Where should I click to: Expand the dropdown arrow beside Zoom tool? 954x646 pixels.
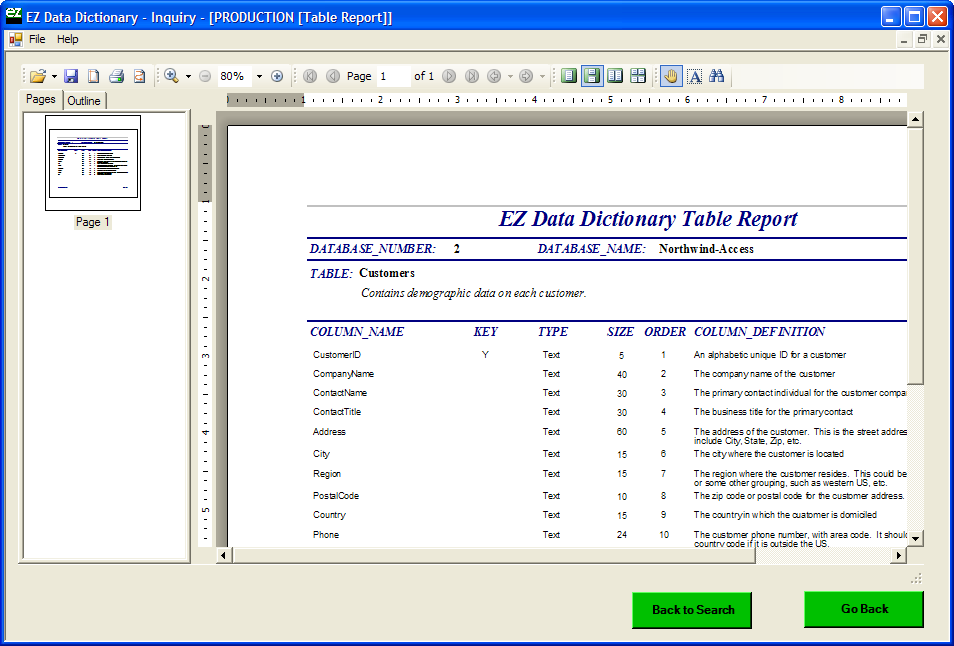point(188,76)
